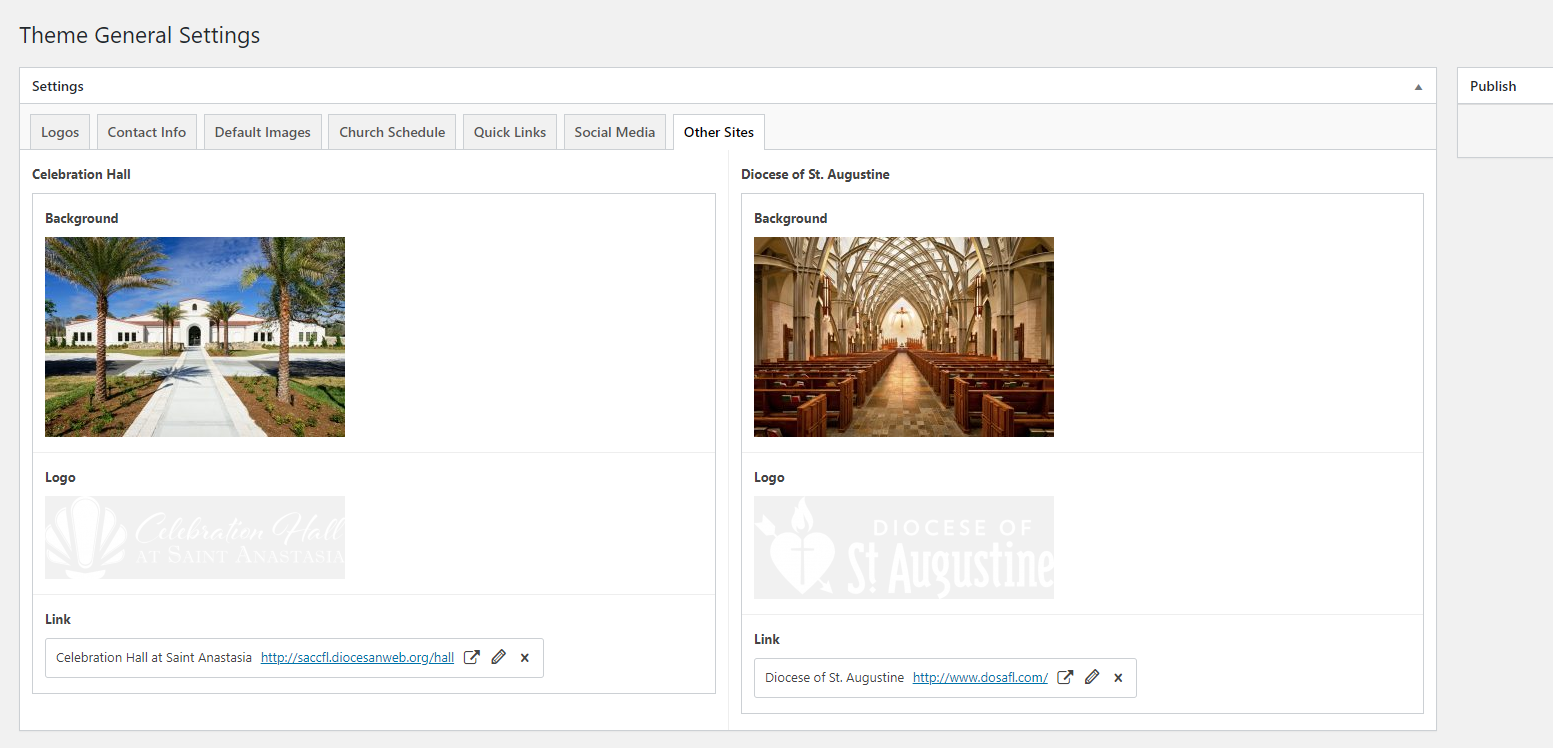Edit the Diocese of St. Augustine link pencil

(1092, 677)
